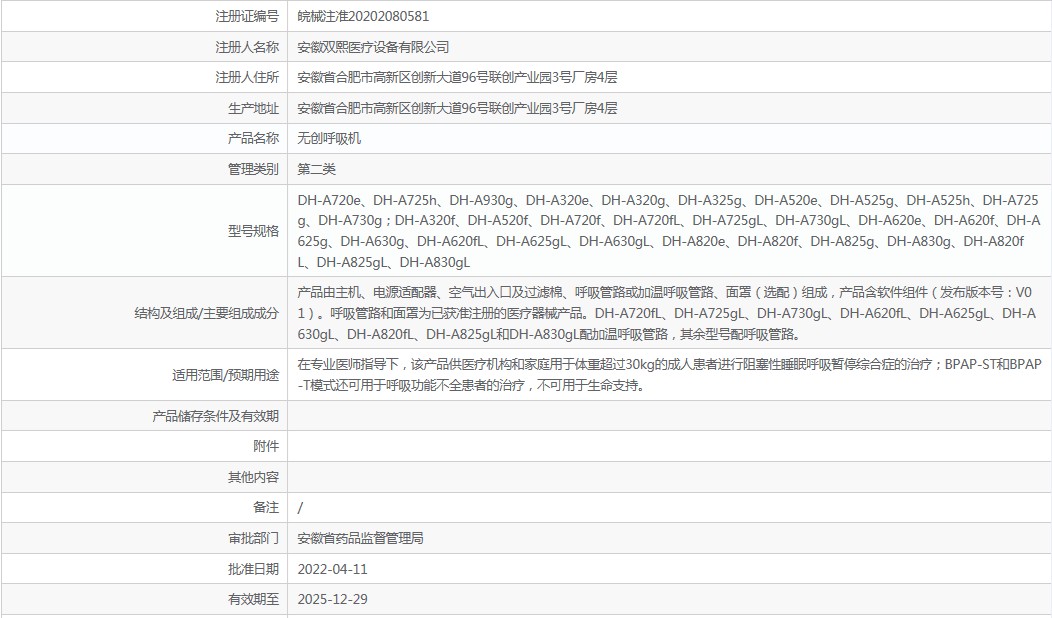Select the intended-use text starting 在专业医师指导下

click(x=669, y=374)
